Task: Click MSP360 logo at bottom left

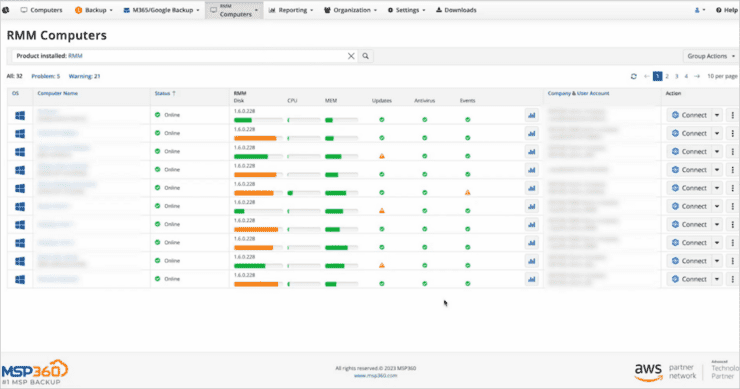Action: tap(35, 372)
